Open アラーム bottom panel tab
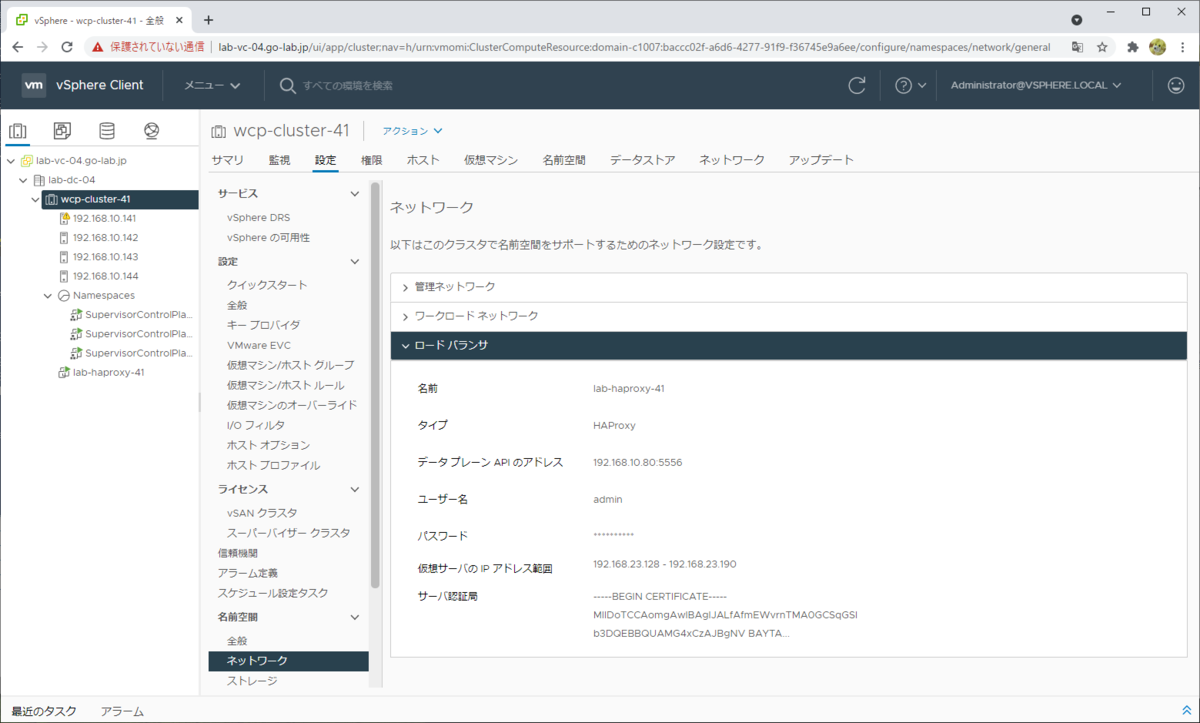Image resolution: width=1200 pixels, height=723 pixels. 122,711
